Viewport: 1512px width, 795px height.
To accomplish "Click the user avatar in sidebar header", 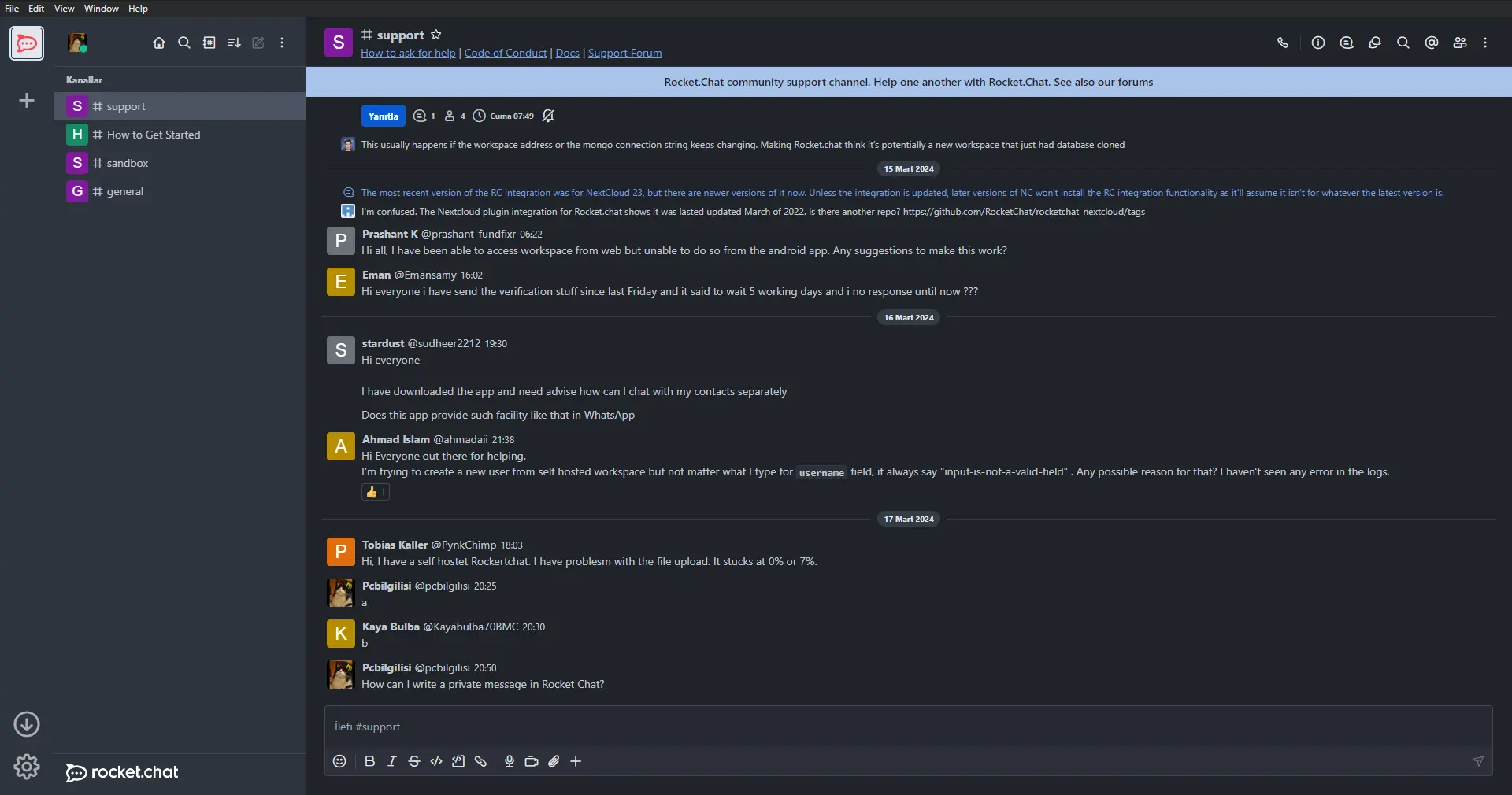I will pos(77,43).
